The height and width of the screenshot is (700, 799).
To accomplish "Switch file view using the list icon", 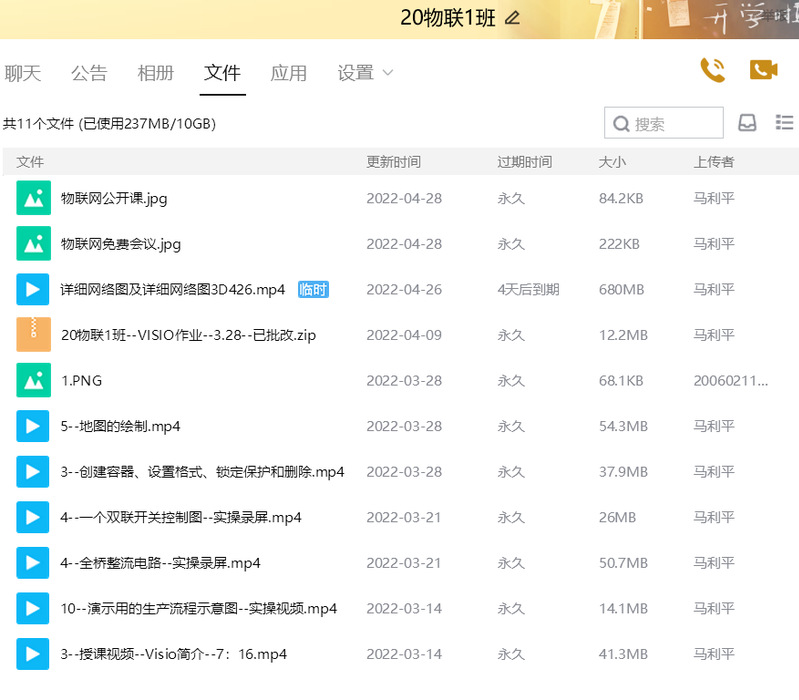I will pyautogui.click(x=784, y=122).
